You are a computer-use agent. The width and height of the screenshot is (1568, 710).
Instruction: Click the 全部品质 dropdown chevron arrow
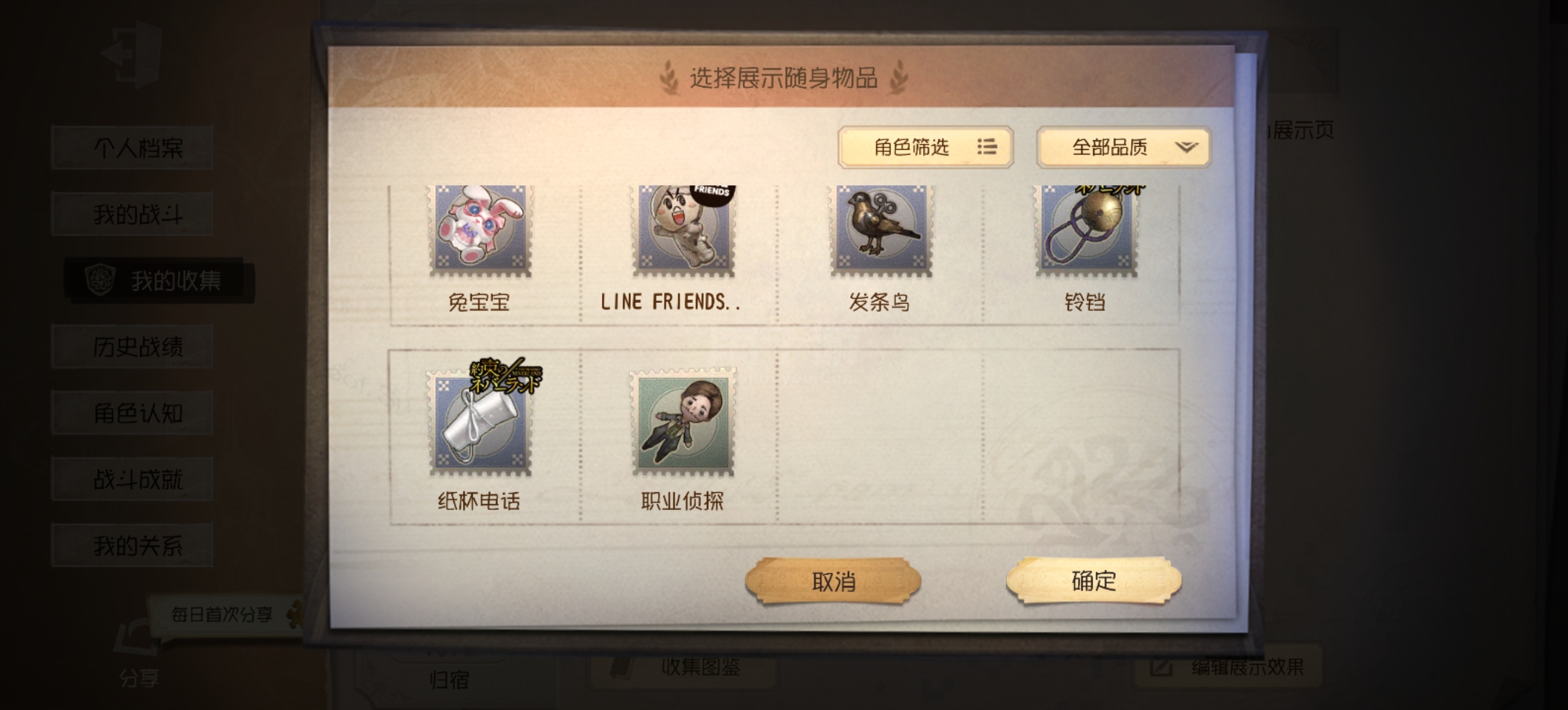tap(1185, 147)
